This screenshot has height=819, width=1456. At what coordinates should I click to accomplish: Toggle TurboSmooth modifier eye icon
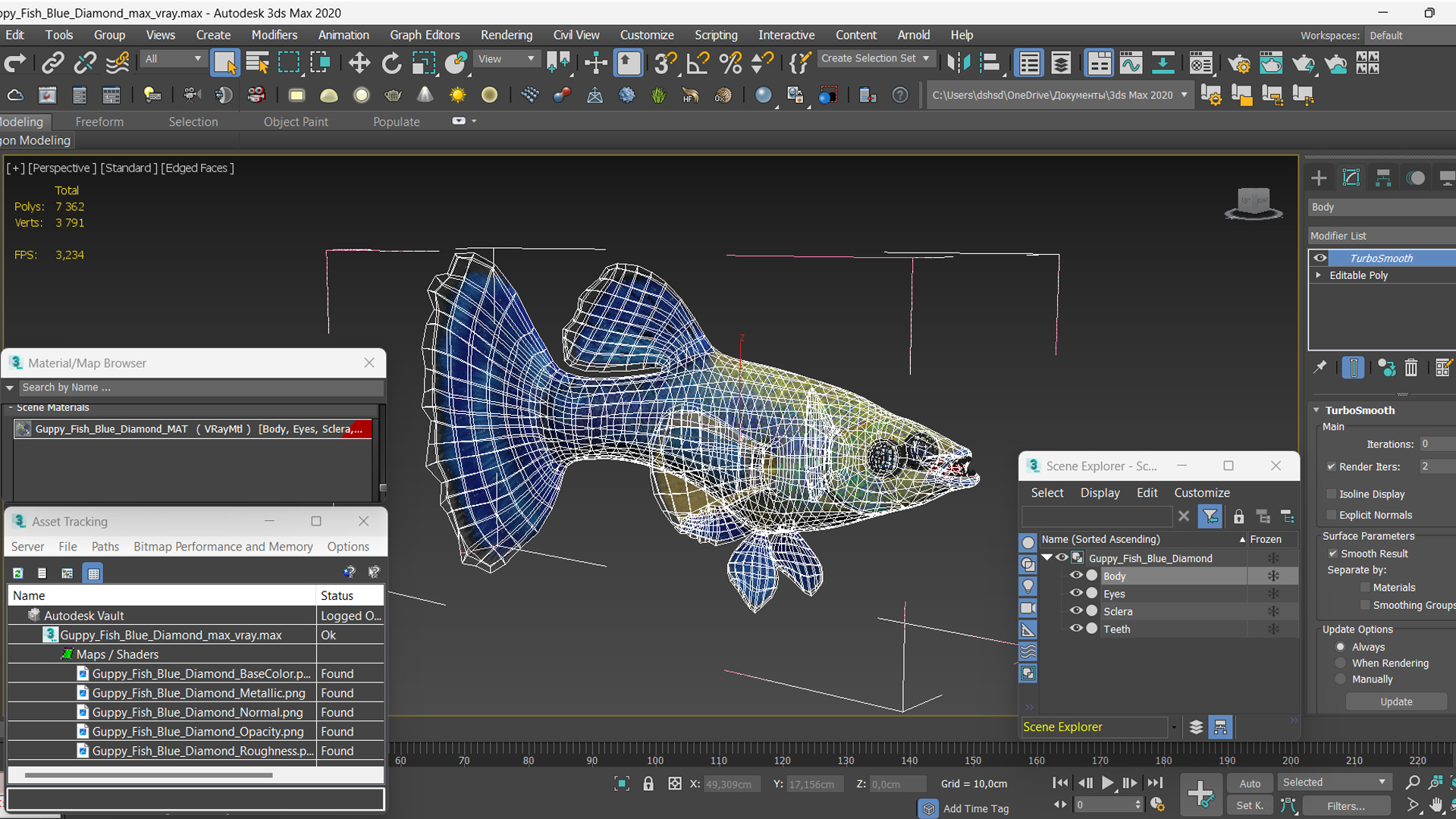point(1320,258)
